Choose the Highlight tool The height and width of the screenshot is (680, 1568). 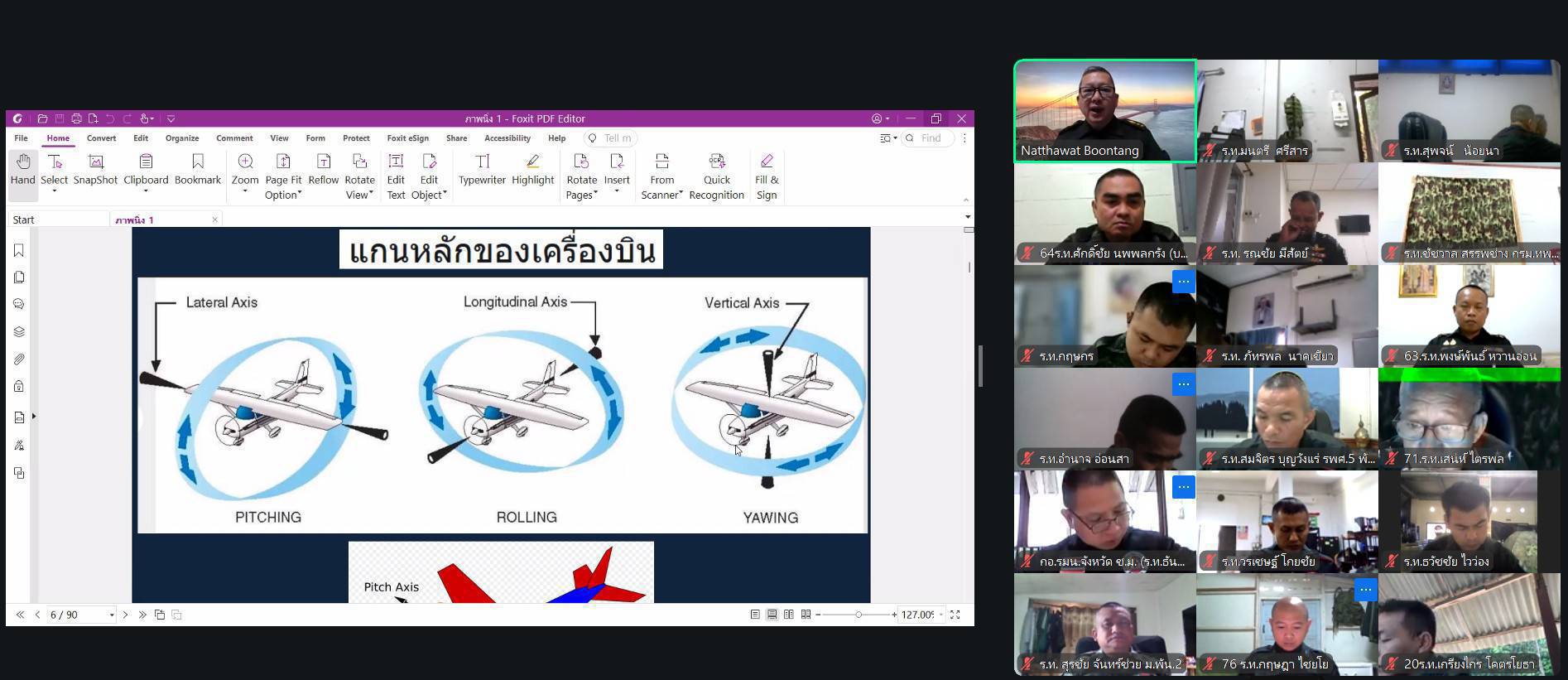coord(532,169)
